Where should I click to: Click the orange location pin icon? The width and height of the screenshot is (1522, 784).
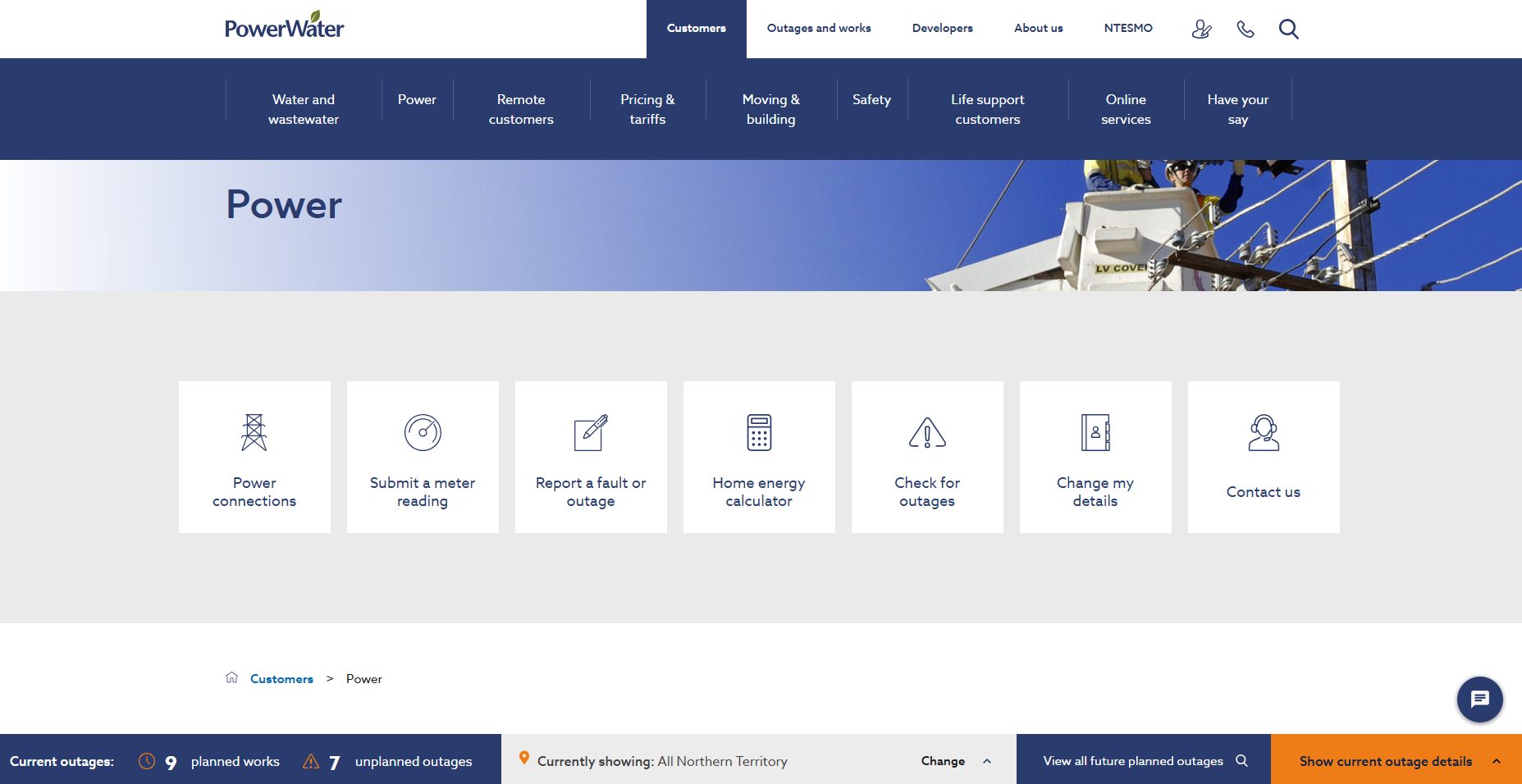(524, 759)
